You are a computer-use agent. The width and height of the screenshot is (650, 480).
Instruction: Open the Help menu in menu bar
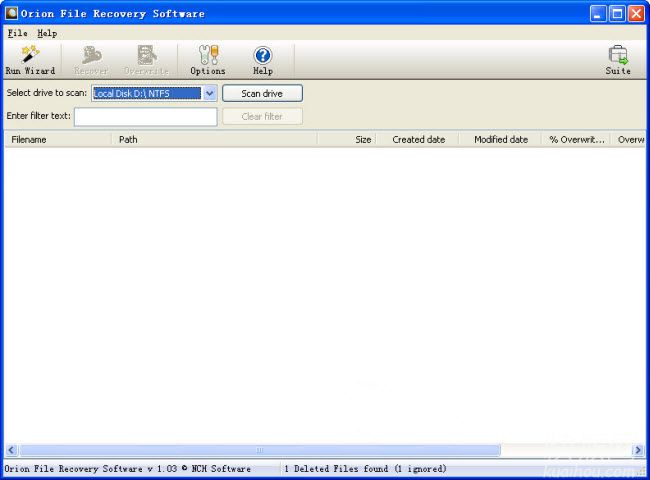(47, 33)
